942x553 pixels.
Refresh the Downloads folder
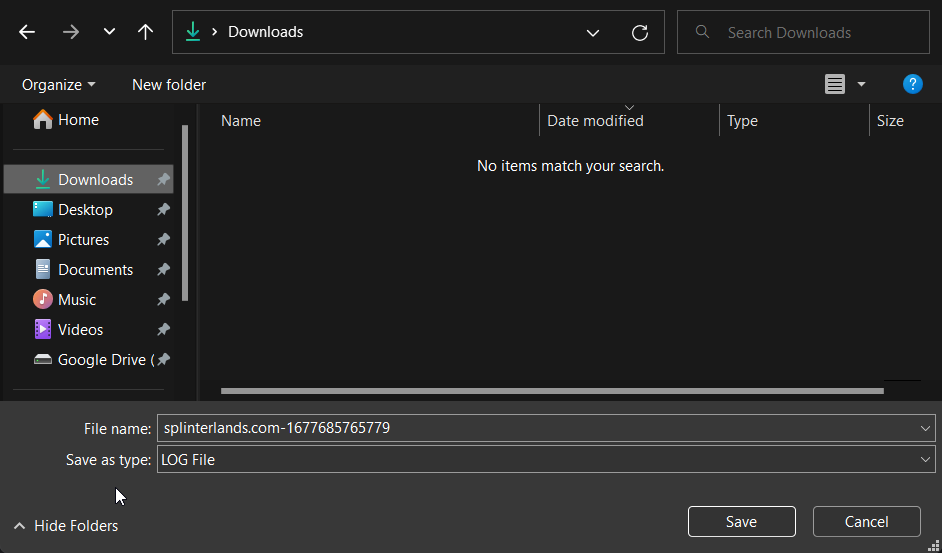pos(640,32)
